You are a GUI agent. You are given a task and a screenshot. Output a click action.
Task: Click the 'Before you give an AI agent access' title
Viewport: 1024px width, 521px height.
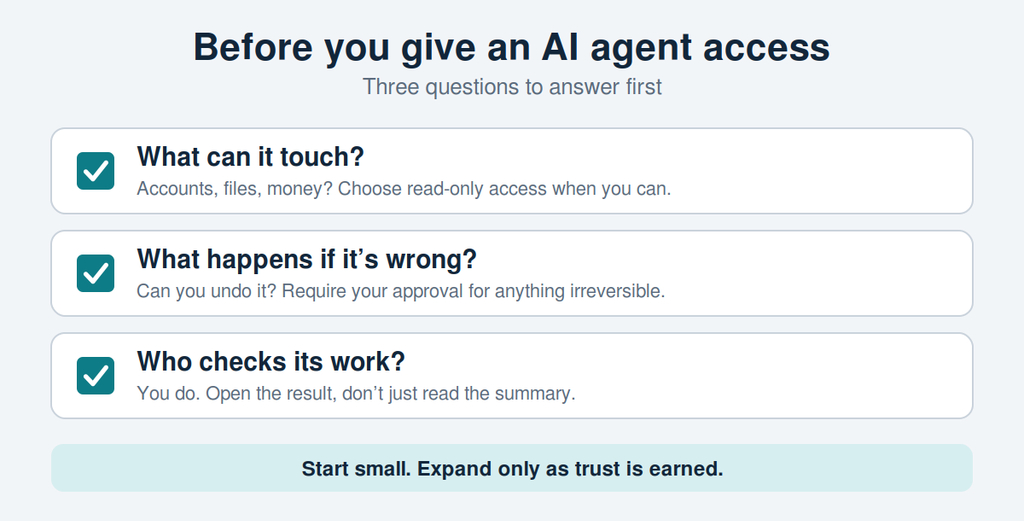pyautogui.click(x=511, y=47)
